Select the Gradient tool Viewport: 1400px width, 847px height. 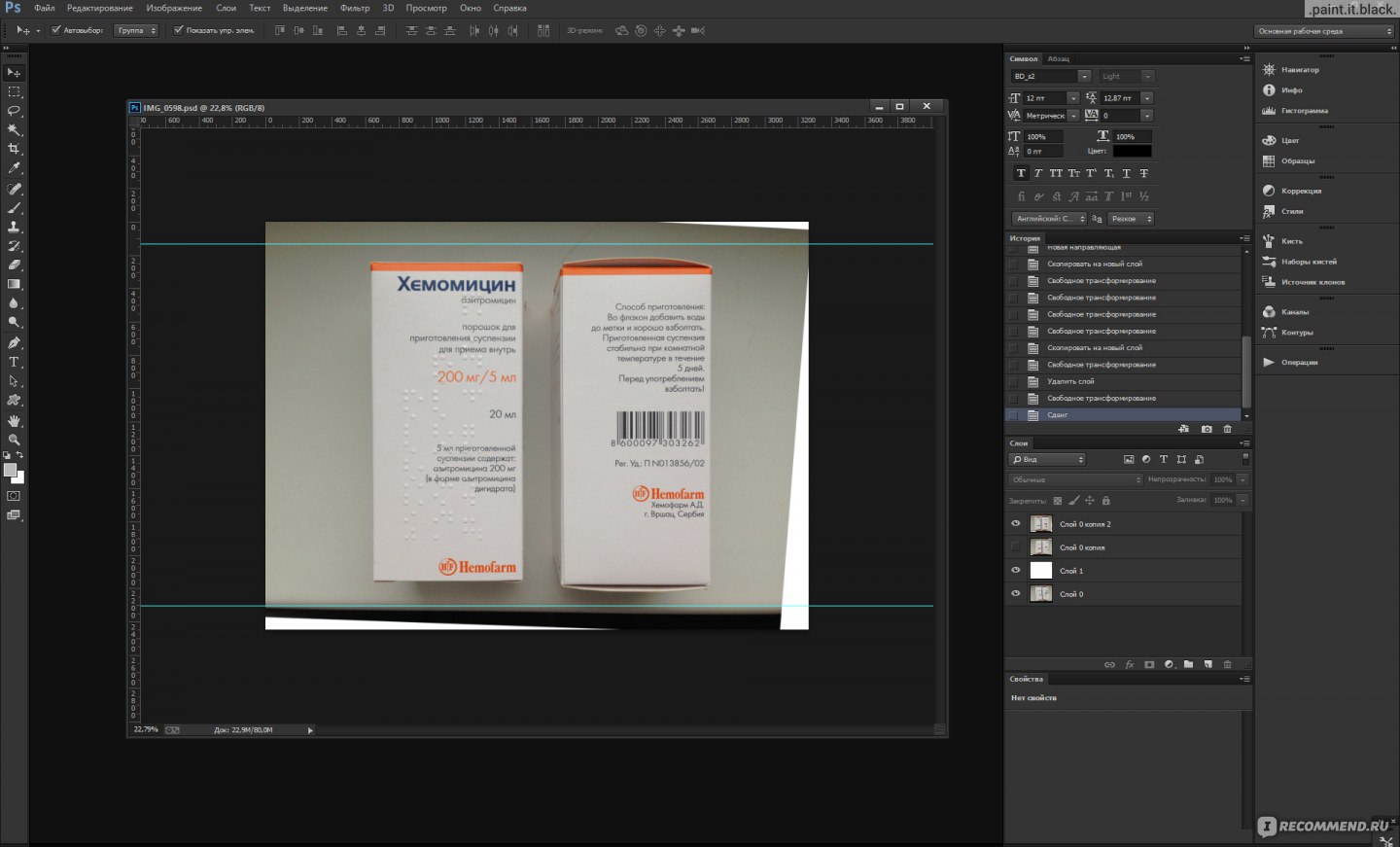tap(14, 284)
